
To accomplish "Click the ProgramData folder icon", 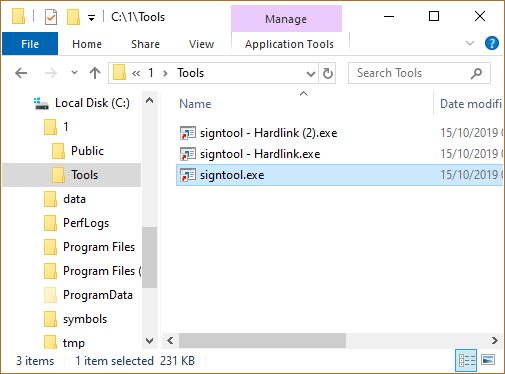I will [50, 295].
